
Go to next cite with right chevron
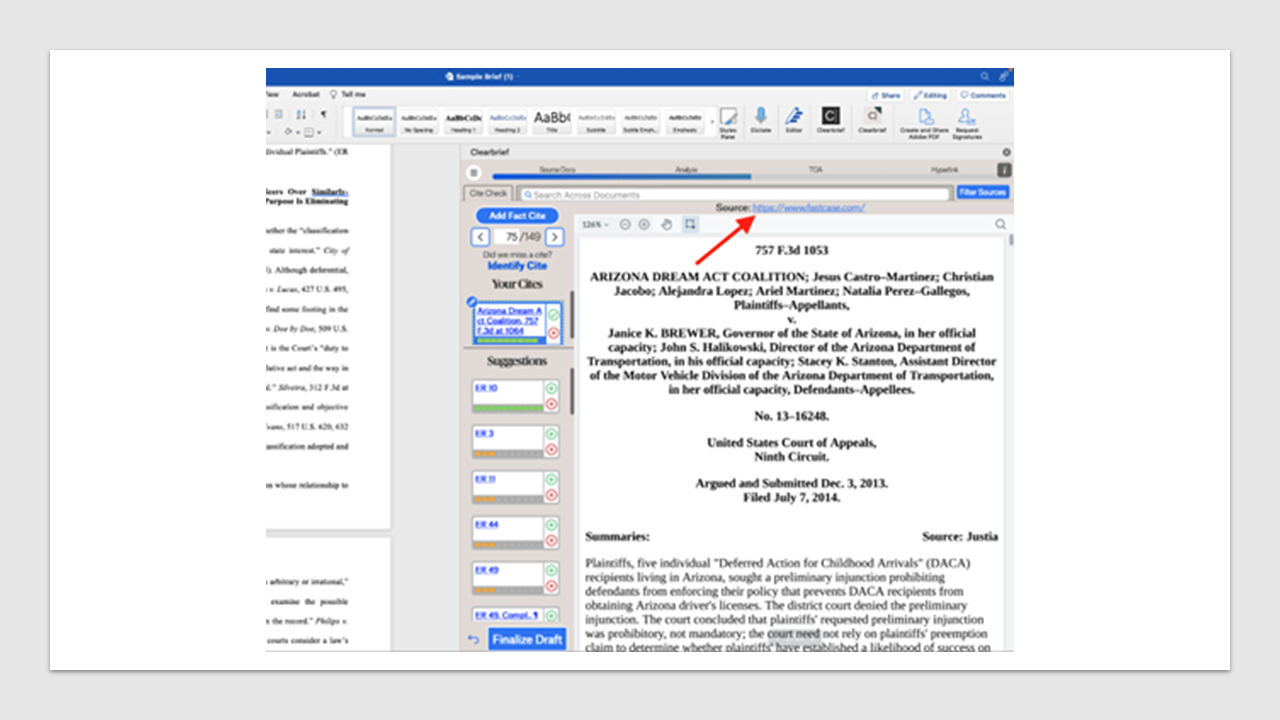(x=554, y=237)
